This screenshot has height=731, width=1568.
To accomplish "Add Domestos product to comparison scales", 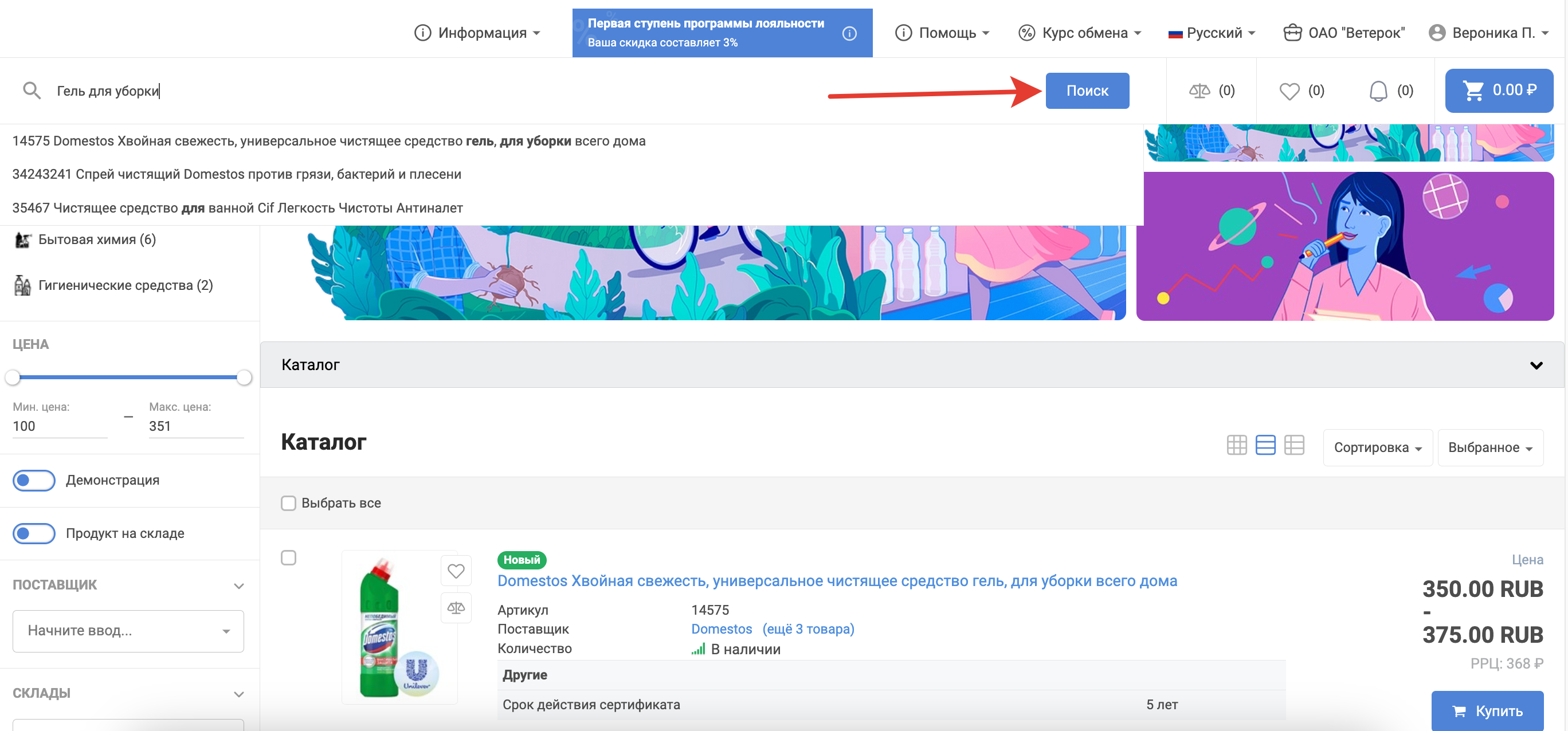I will (x=456, y=607).
